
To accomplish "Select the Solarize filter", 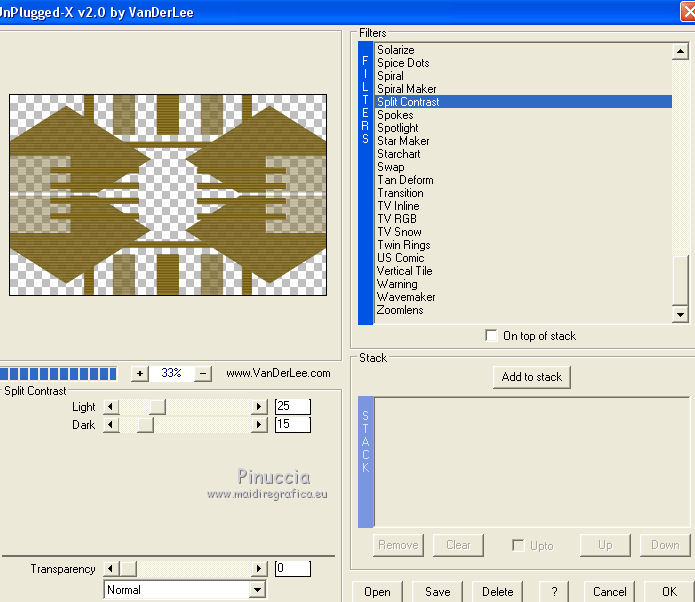I will 396,50.
